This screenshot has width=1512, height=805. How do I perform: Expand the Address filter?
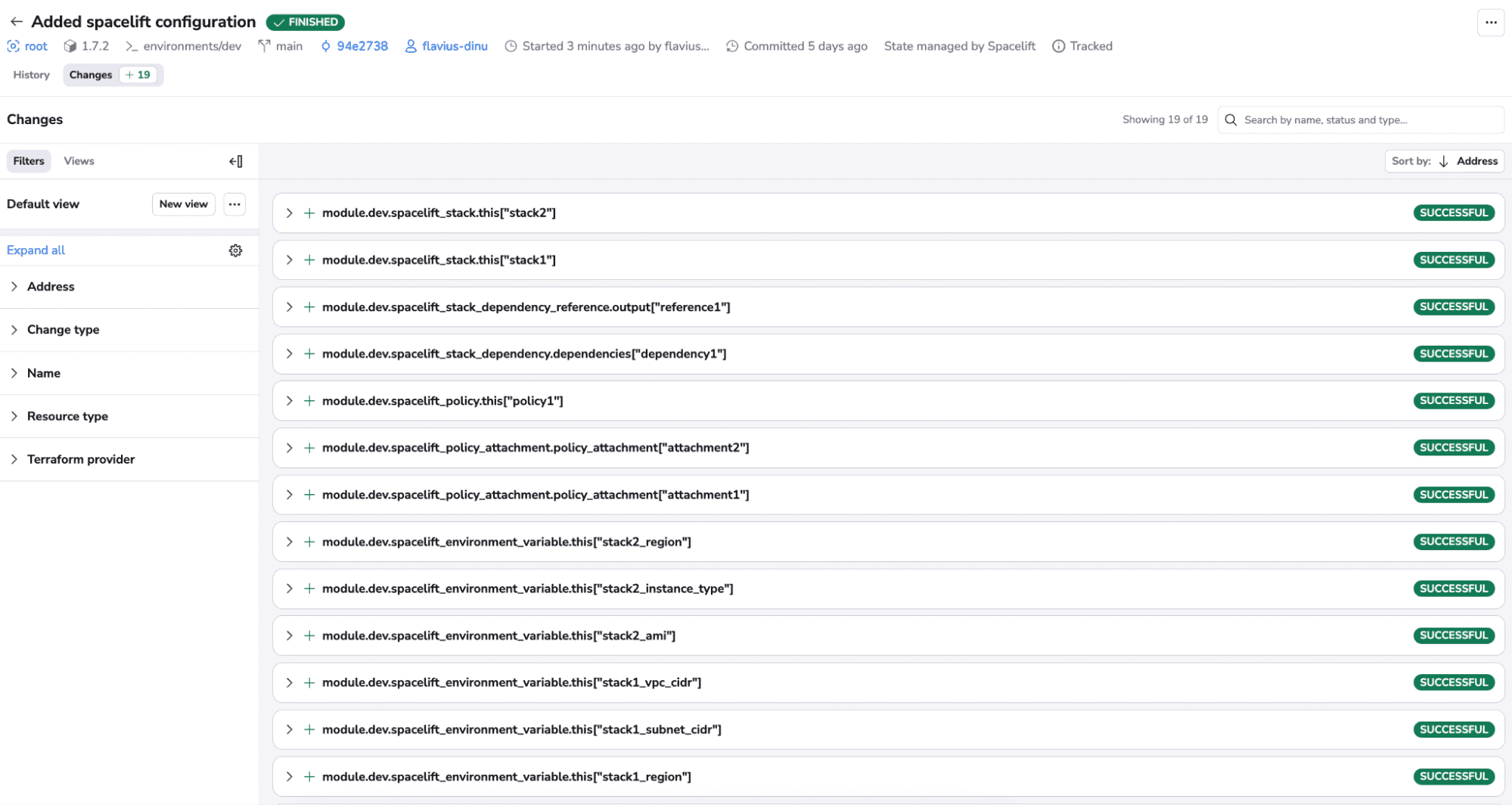(x=129, y=287)
